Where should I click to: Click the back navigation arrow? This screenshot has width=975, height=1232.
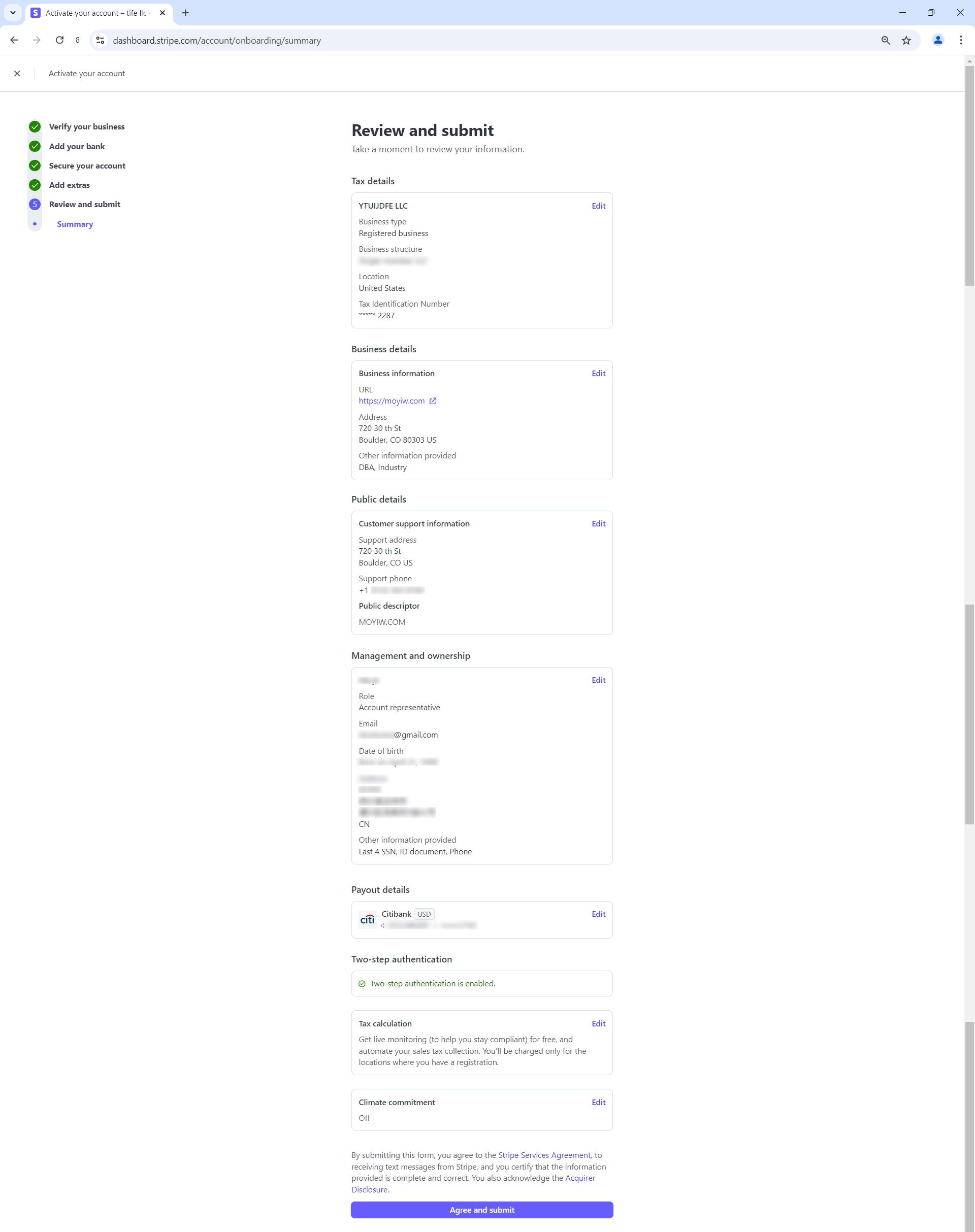coord(14,40)
